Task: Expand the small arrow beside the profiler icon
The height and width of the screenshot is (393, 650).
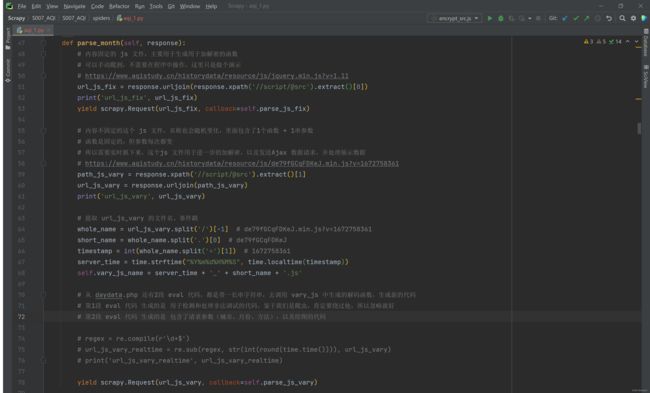Action: click(x=529, y=18)
